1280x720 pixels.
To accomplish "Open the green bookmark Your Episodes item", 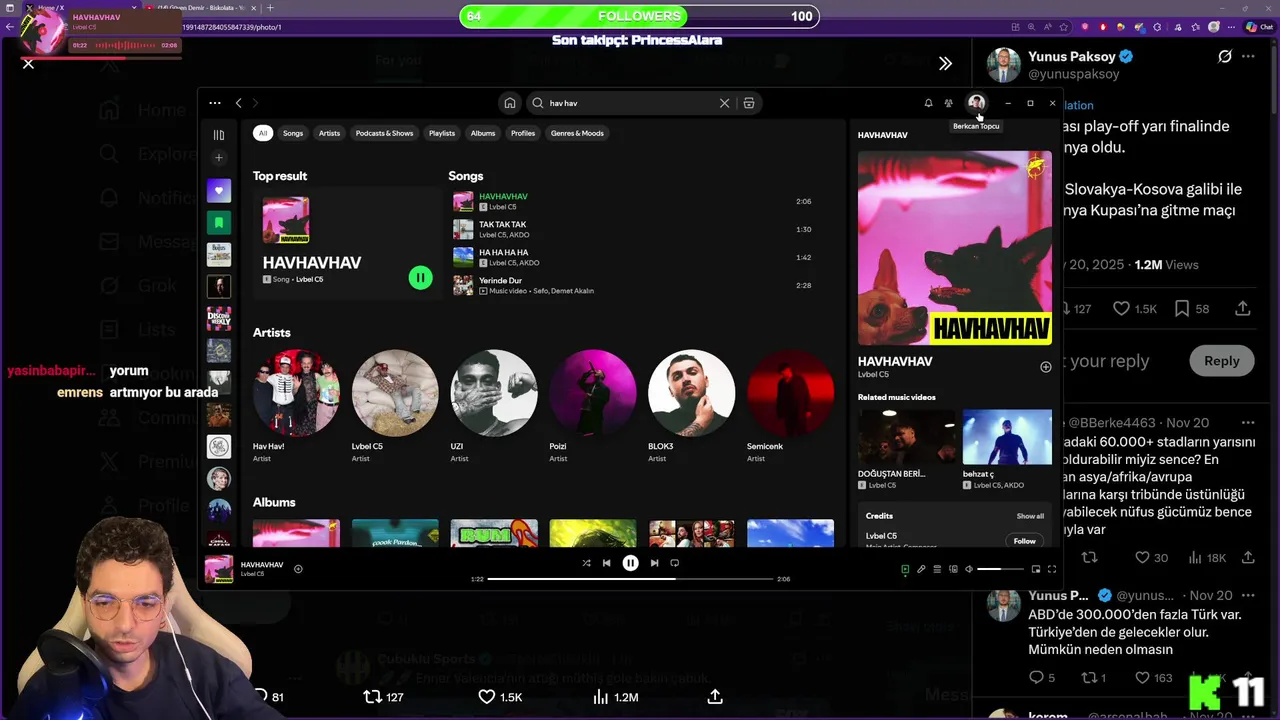I will 219,222.
